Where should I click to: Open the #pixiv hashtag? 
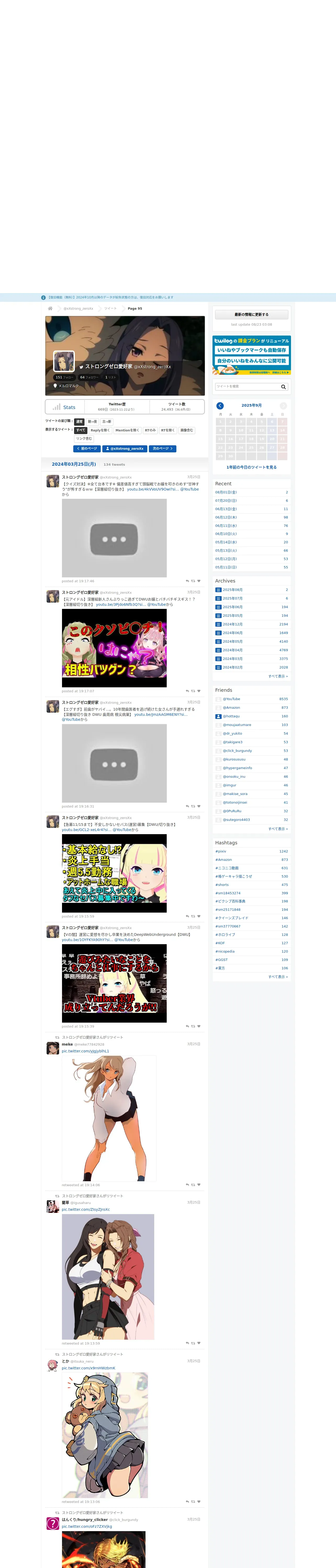click(221, 852)
